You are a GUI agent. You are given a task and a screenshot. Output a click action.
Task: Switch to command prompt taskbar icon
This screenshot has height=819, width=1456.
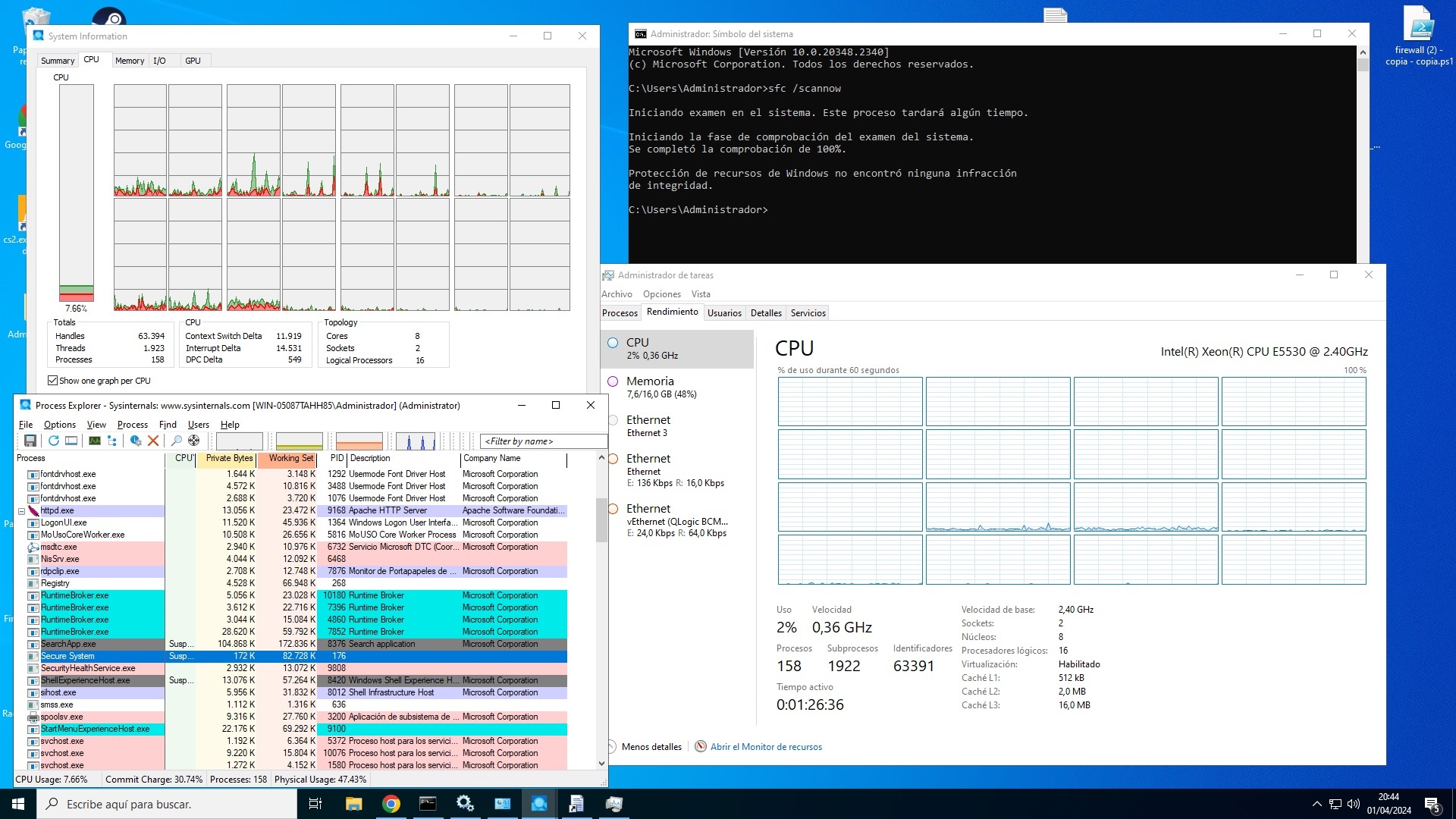pyautogui.click(x=428, y=804)
